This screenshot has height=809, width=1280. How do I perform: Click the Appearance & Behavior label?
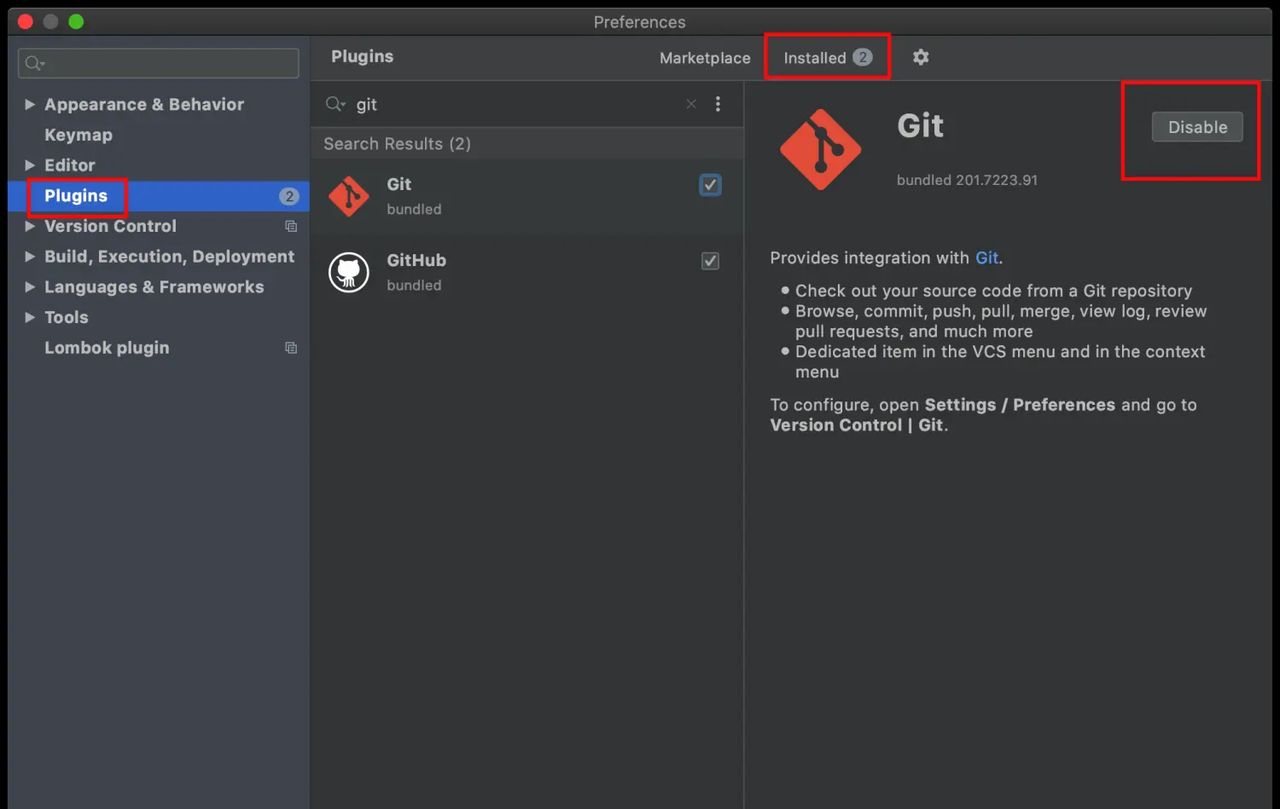144,104
